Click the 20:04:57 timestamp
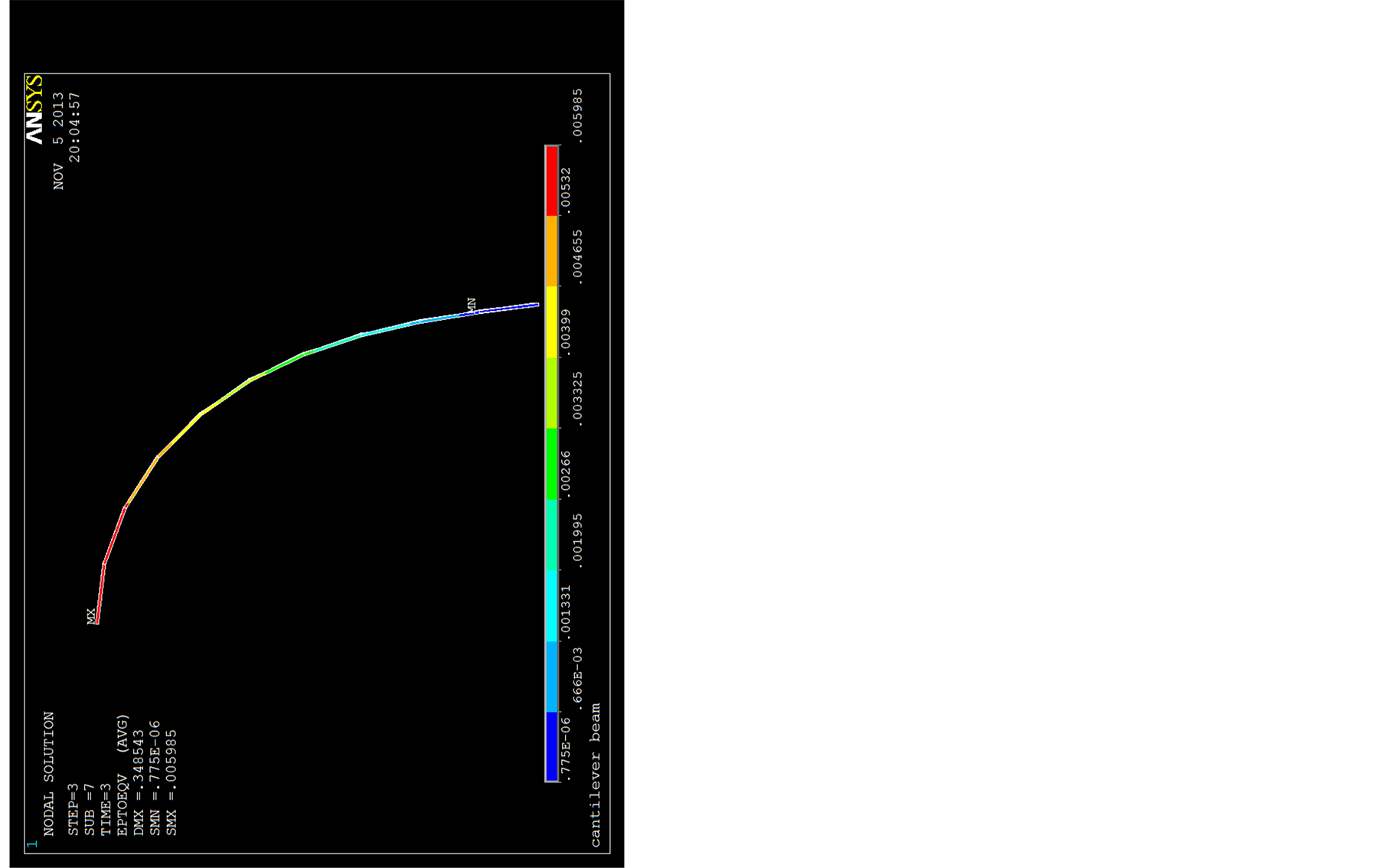 (x=74, y=127)
